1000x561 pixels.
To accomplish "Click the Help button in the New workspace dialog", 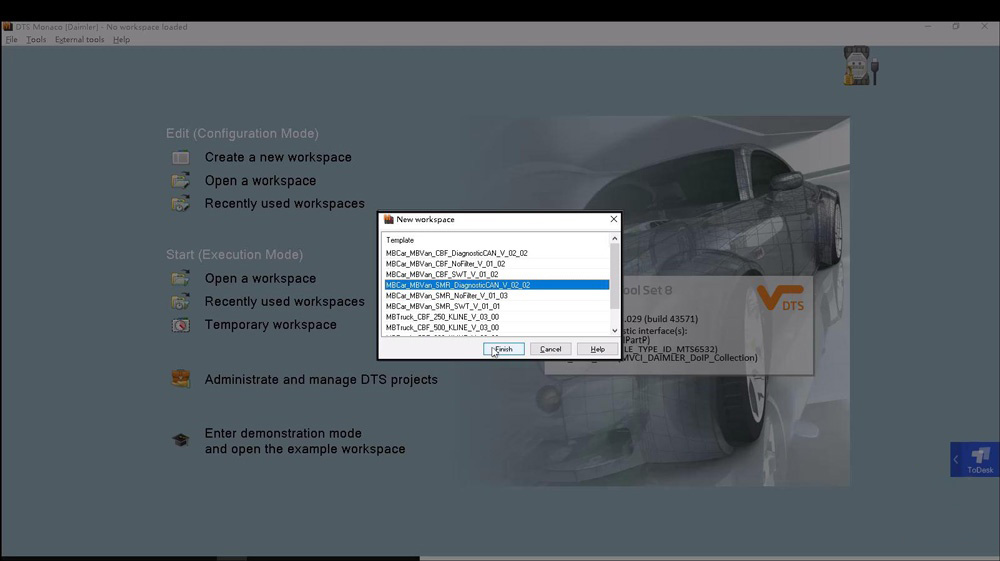I will (x=598, y=349).
